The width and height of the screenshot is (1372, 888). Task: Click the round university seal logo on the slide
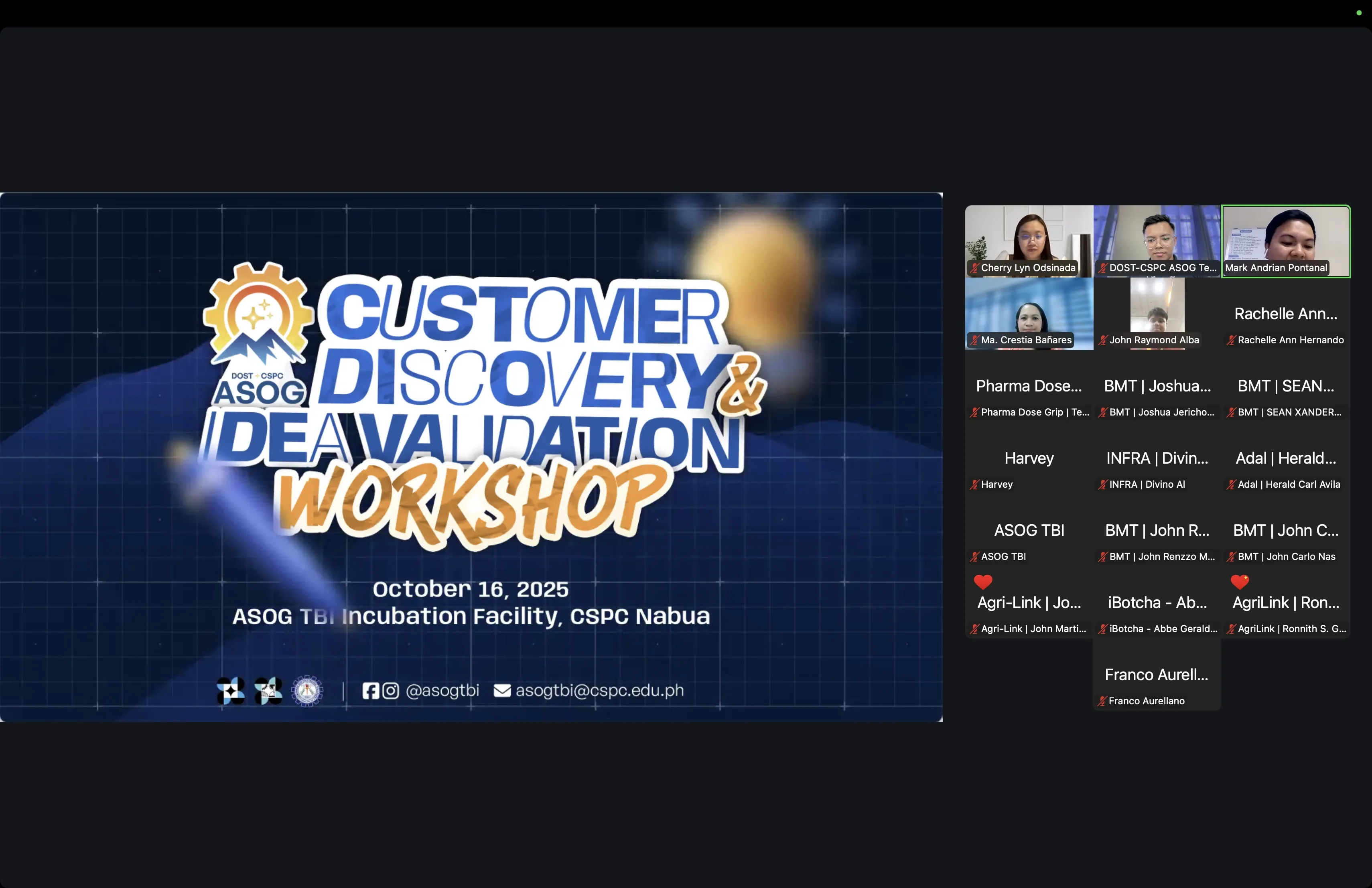pos(307,690)
